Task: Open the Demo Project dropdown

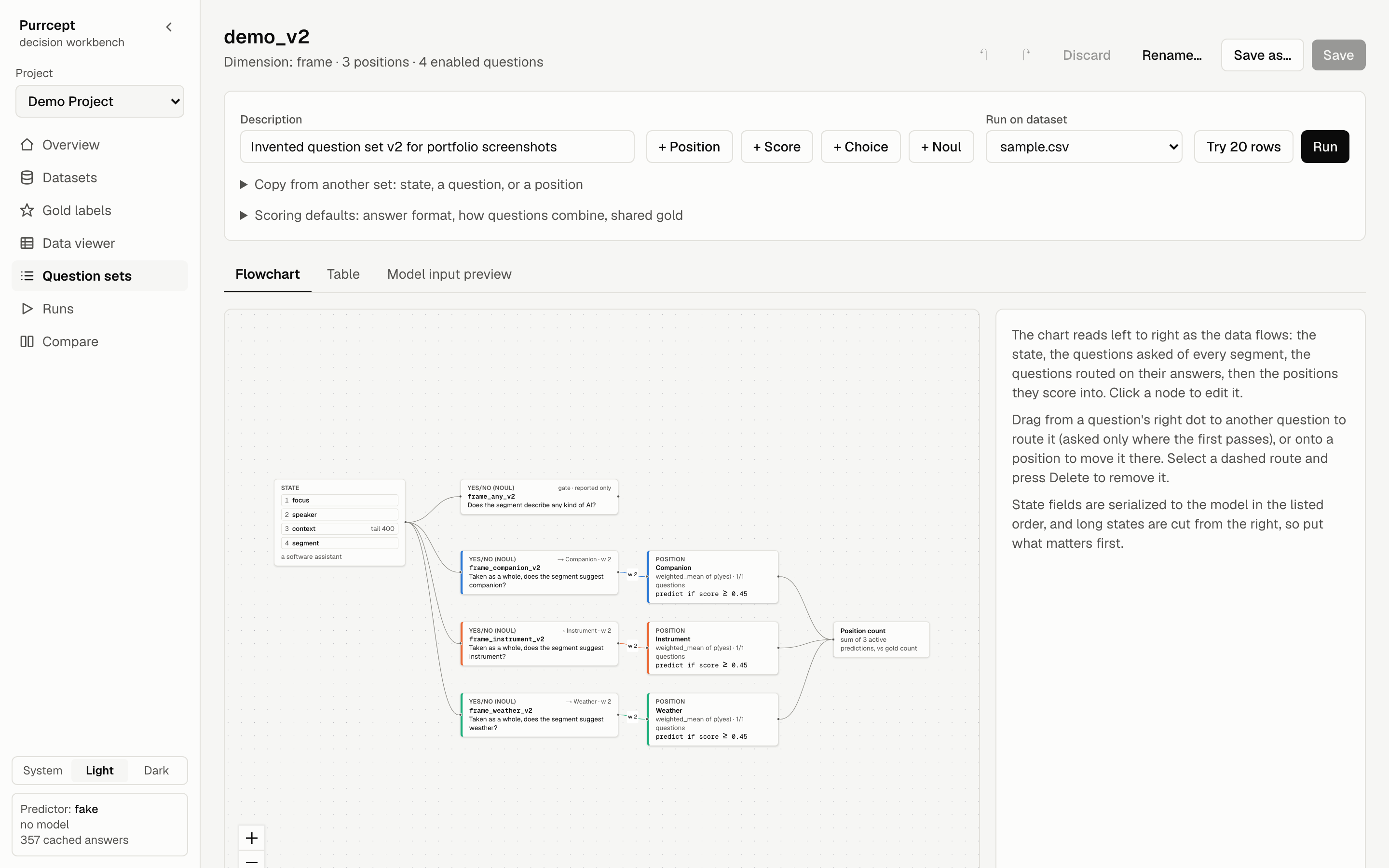Action: [x=100, y=101]
